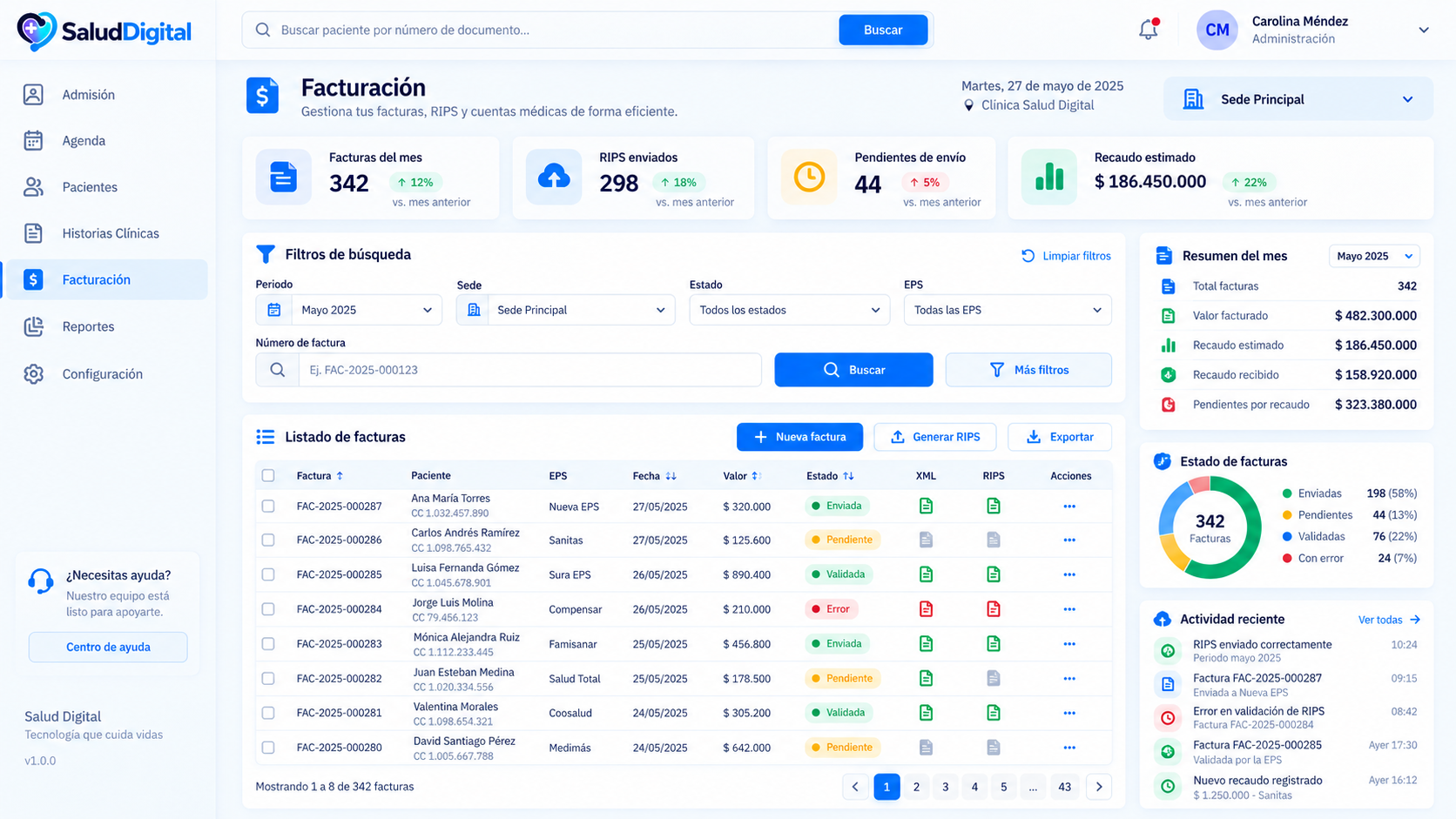Click Limpiar filtros link
The width and height of the screenshot is (1456, 819).
[x=1067, y=256]
